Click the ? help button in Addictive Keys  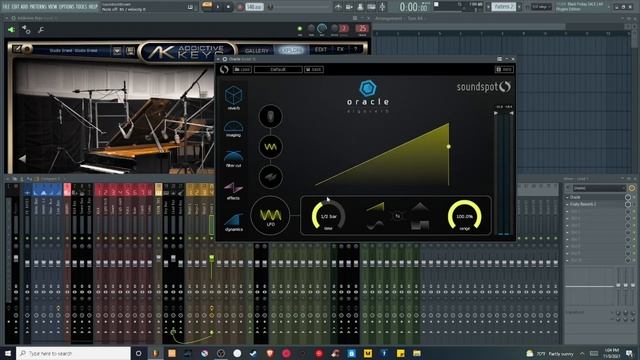point(356,49)
